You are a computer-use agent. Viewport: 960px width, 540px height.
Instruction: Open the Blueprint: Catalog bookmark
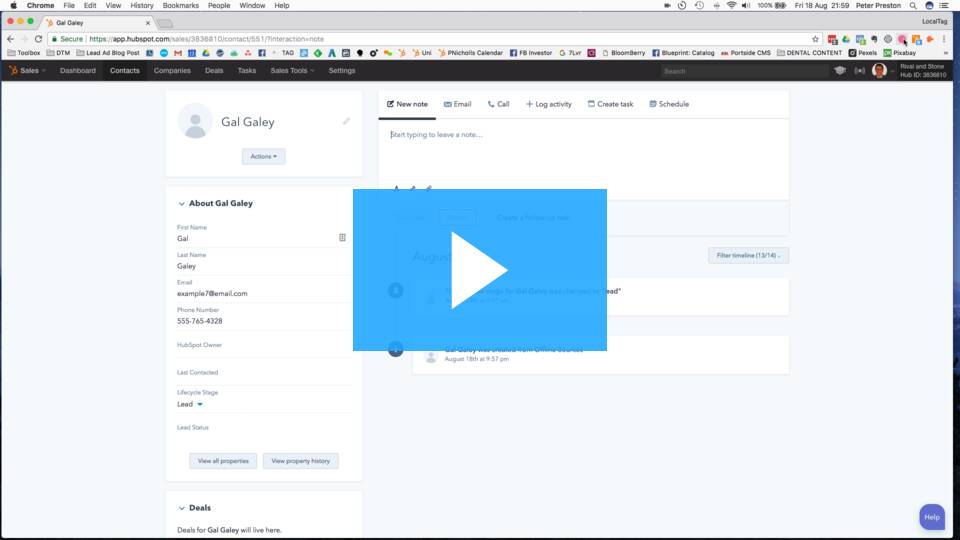[x=683, y=53]
